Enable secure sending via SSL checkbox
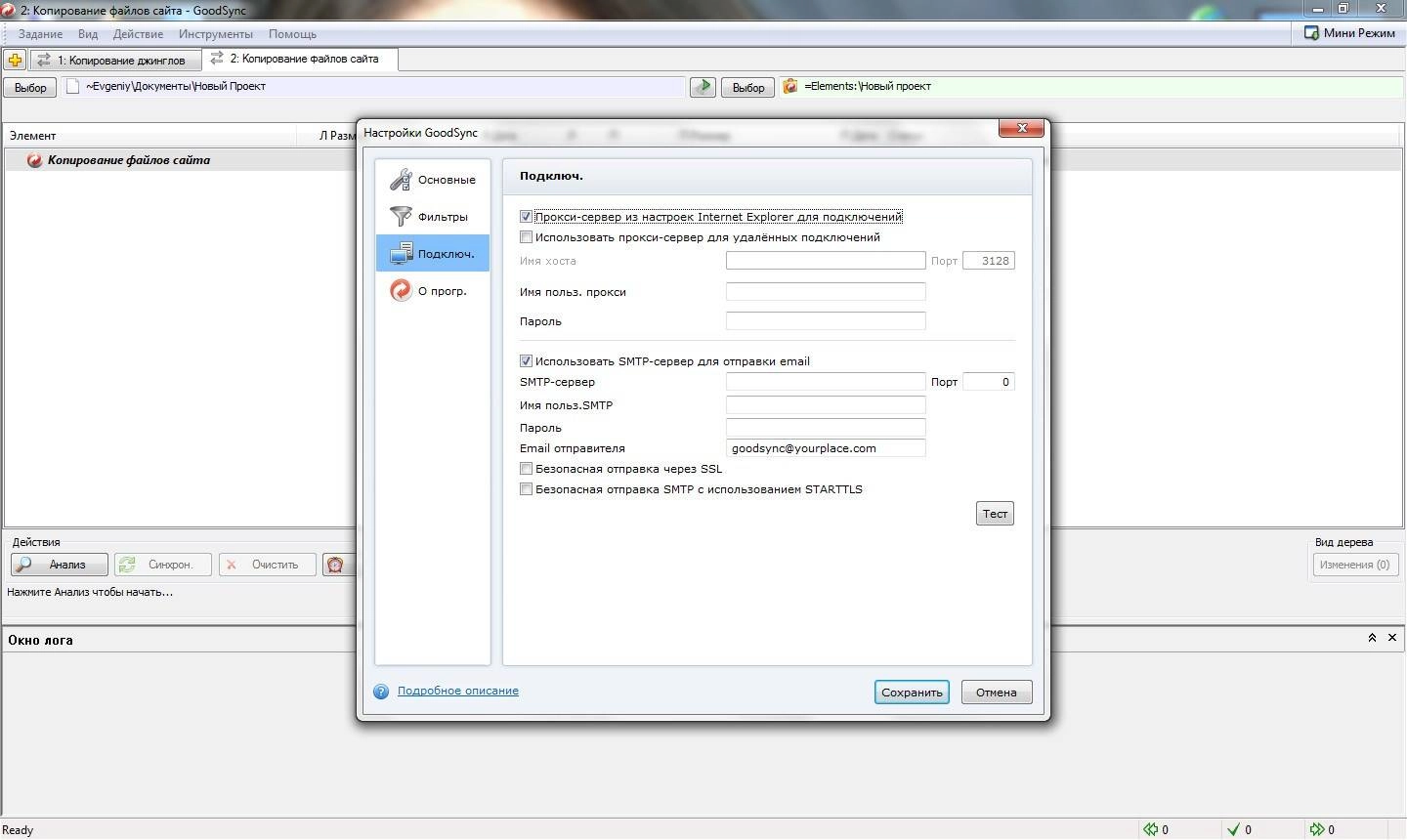The height and width of the screenshot is (840, 1407). coord(526,469)
